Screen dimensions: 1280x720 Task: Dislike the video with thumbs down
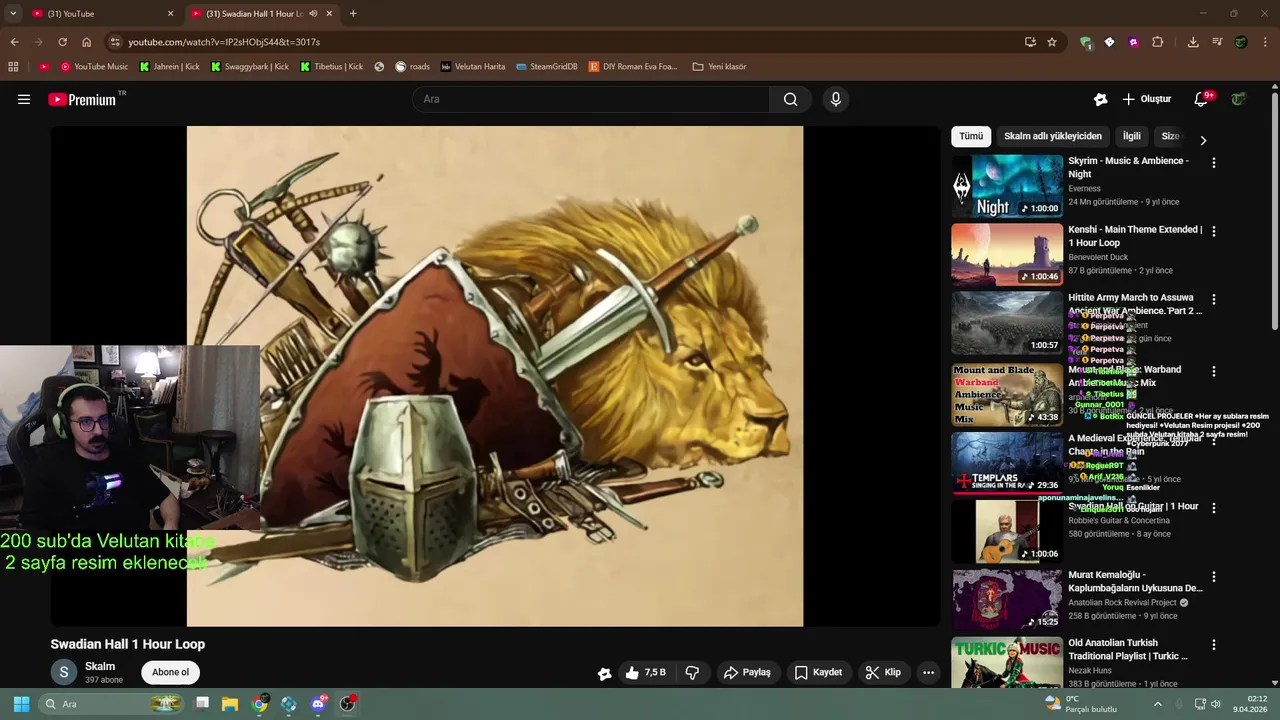(692, 673)
